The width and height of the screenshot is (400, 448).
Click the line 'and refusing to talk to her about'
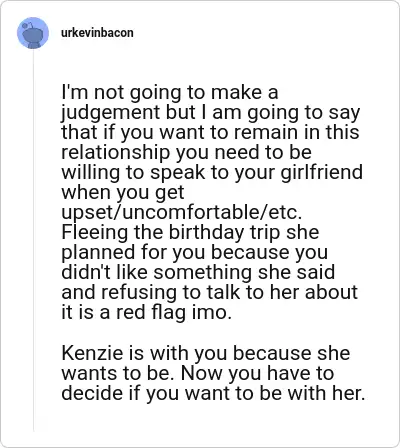(x=209, y=292)
